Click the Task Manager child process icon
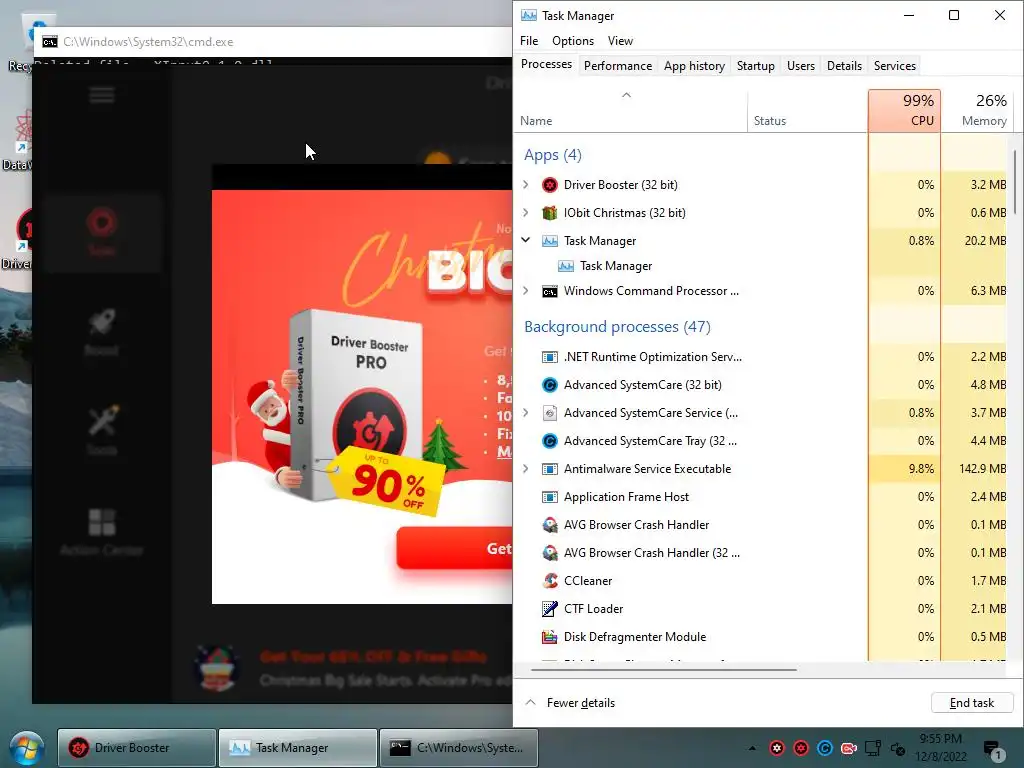 pos(566,266)
